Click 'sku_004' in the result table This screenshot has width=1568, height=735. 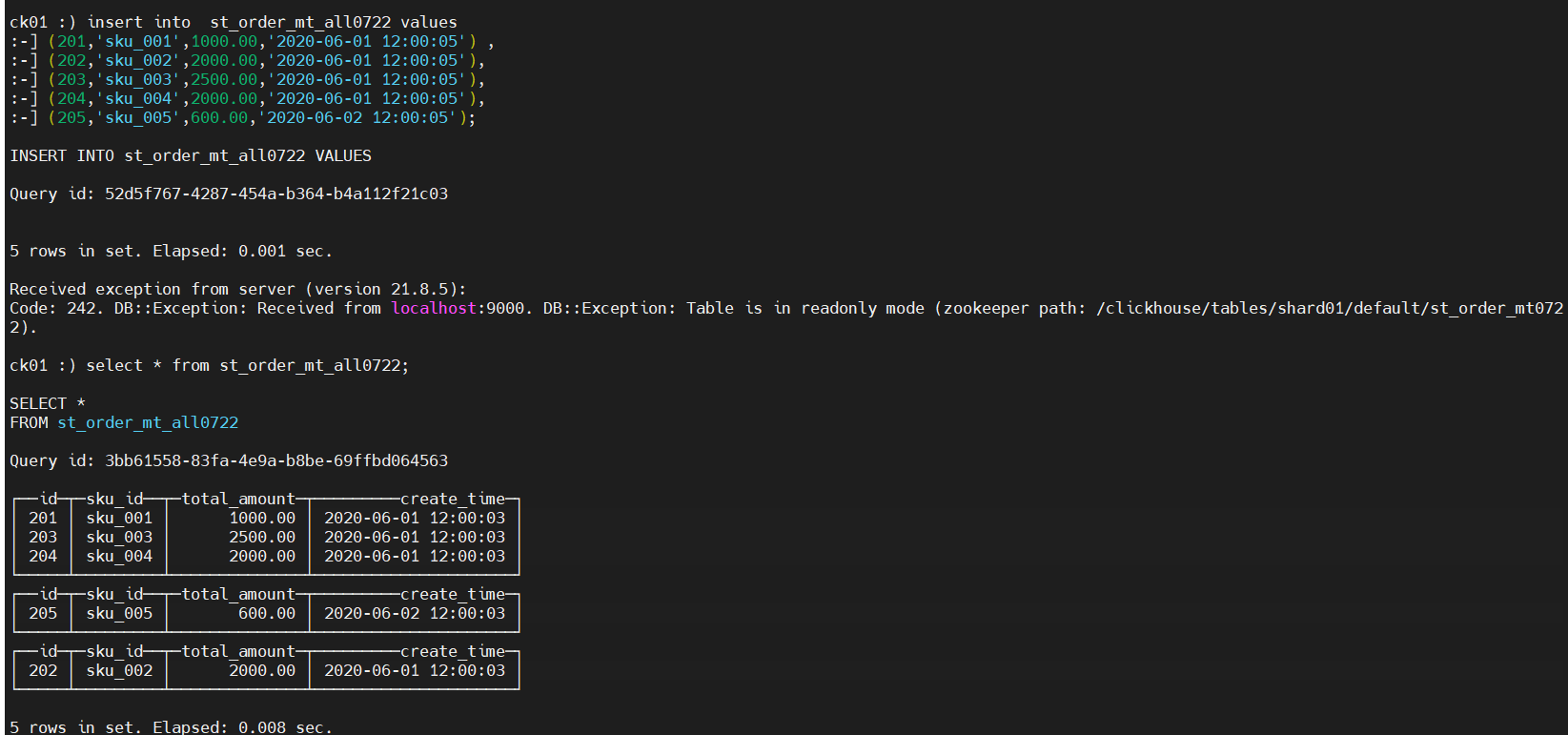119,556
